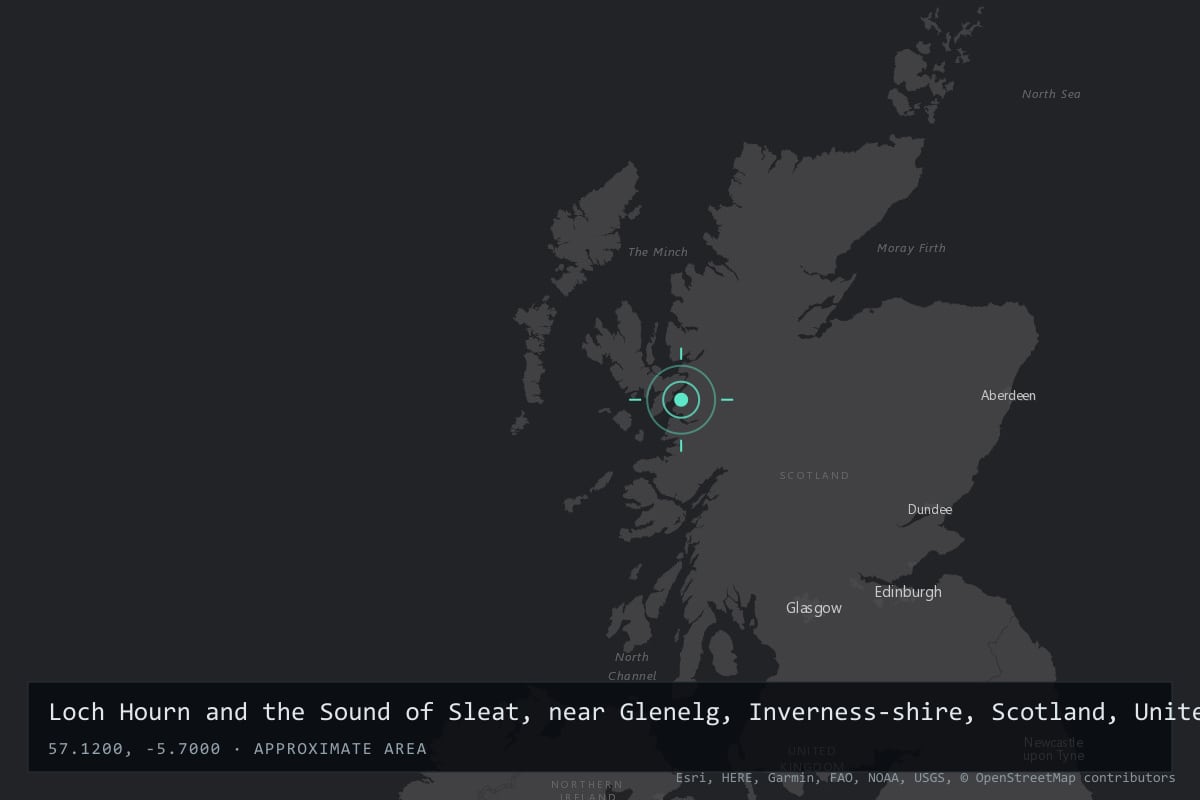Click the Edinburgh city label
Viewport: 1200px width, 800px height.
pyautogui.click(x=908, y=592)
